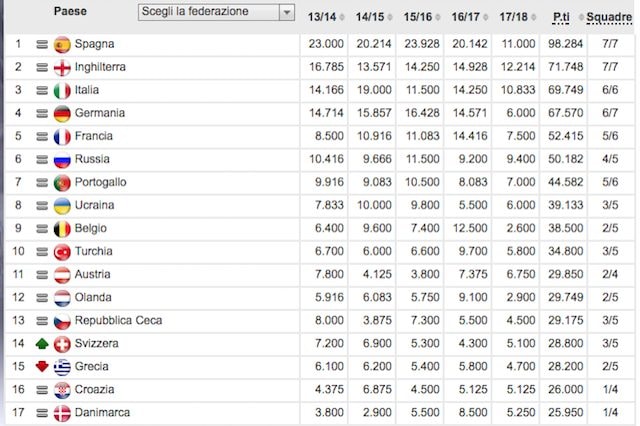Viewport: 640px width, 426px height.
Task: Click the 13/14 season column header
Action: click(x=323, y=17)
